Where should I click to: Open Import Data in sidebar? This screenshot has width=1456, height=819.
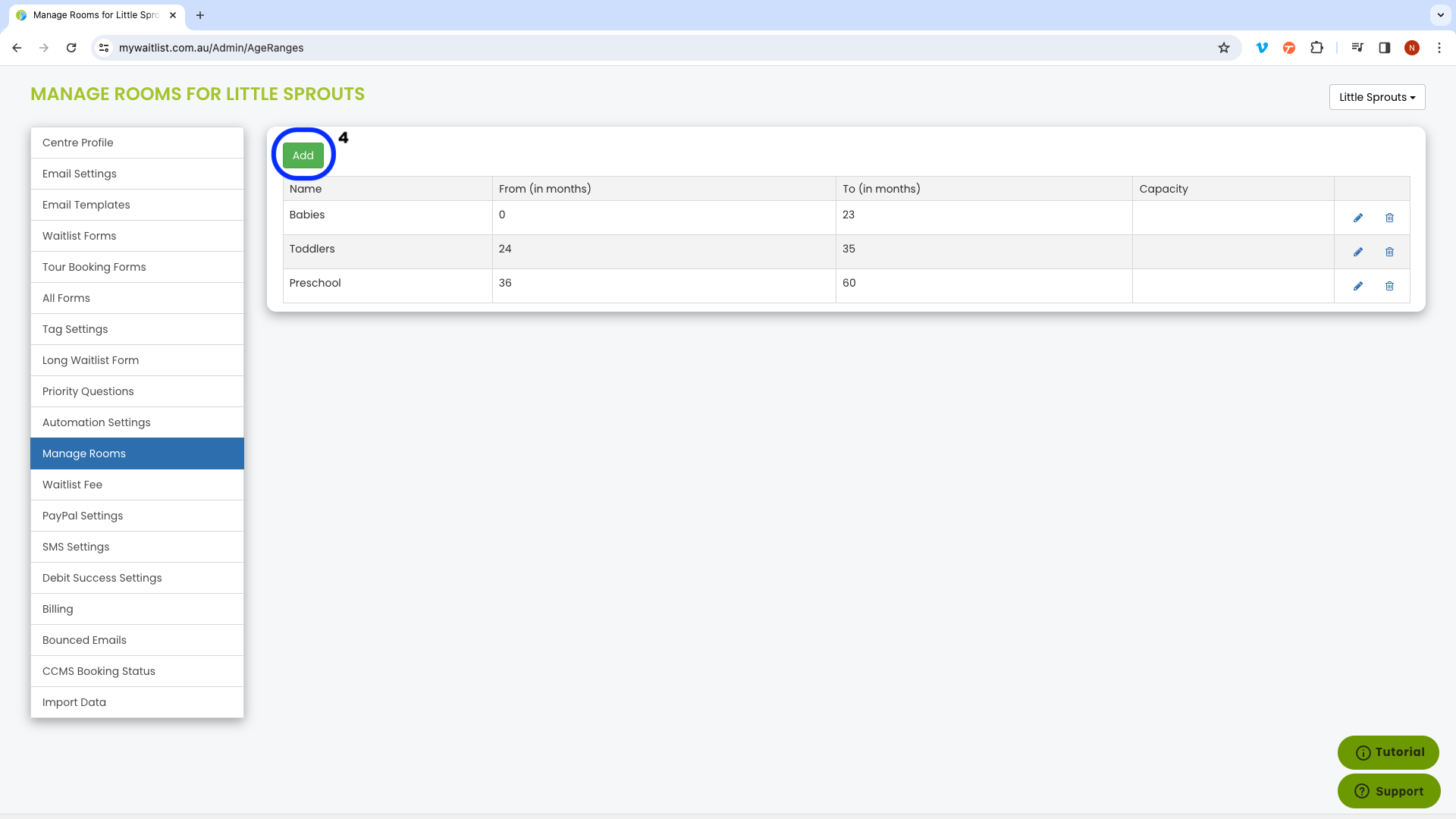click(x=137, y=702)
